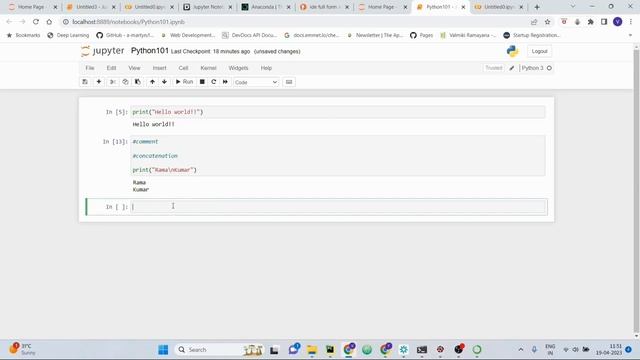Open the taskbar clock and date
Image resolution: width=640 pixels, height=360 pixels.
coord(609,350)
